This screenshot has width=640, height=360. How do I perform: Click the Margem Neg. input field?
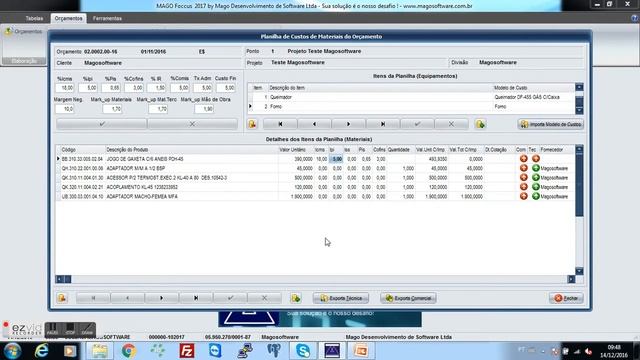point(64,109)
